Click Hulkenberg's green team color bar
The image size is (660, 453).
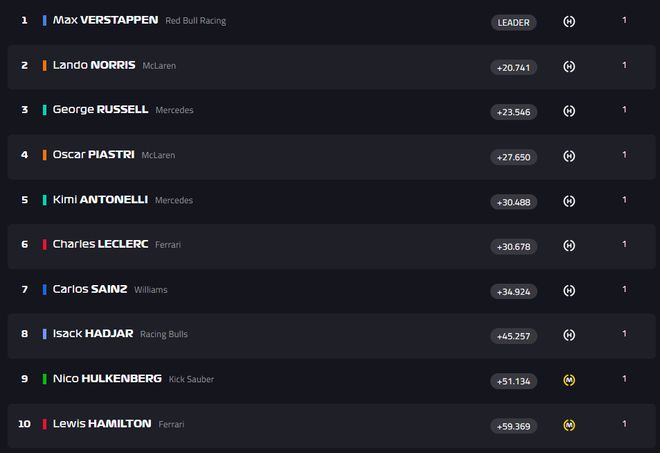pos(45,379)
